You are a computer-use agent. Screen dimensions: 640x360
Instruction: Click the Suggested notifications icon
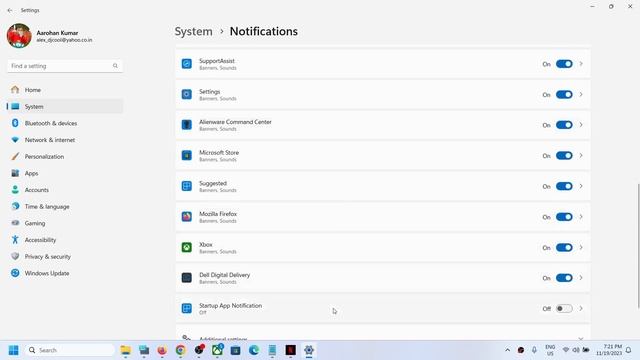pyautogui.click(x=187, y=186)
